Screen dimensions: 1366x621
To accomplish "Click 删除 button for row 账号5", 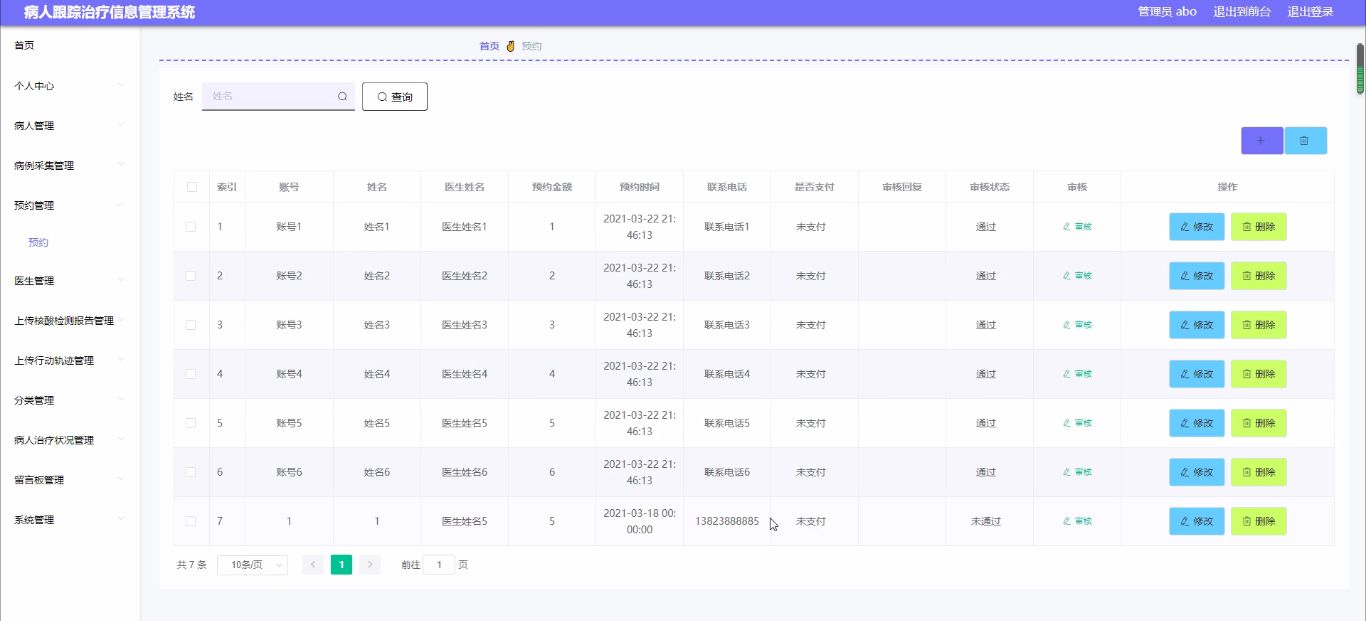I will [x=1259, y=423].
